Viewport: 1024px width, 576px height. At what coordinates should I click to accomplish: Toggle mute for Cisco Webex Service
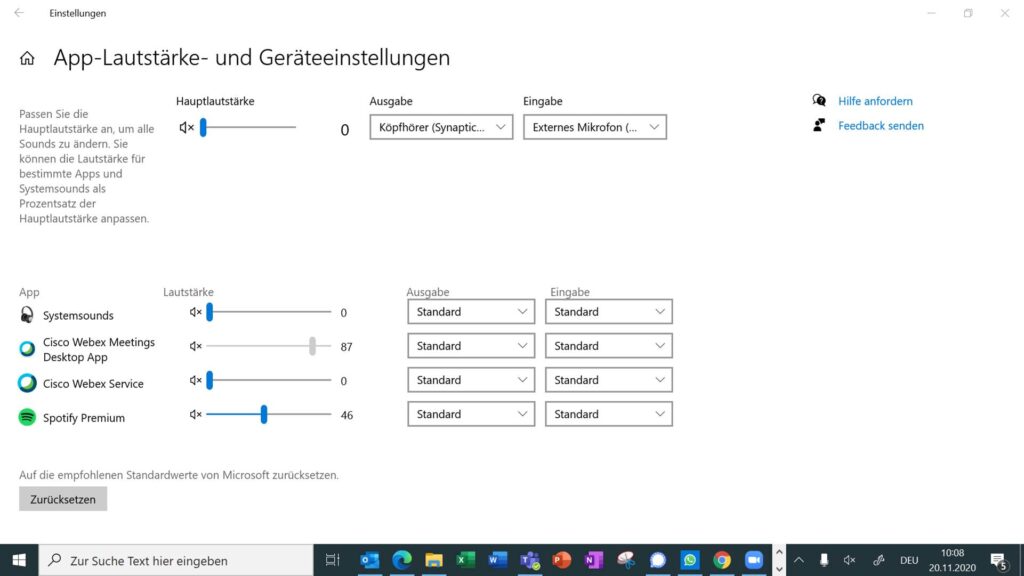click(195, 380)
